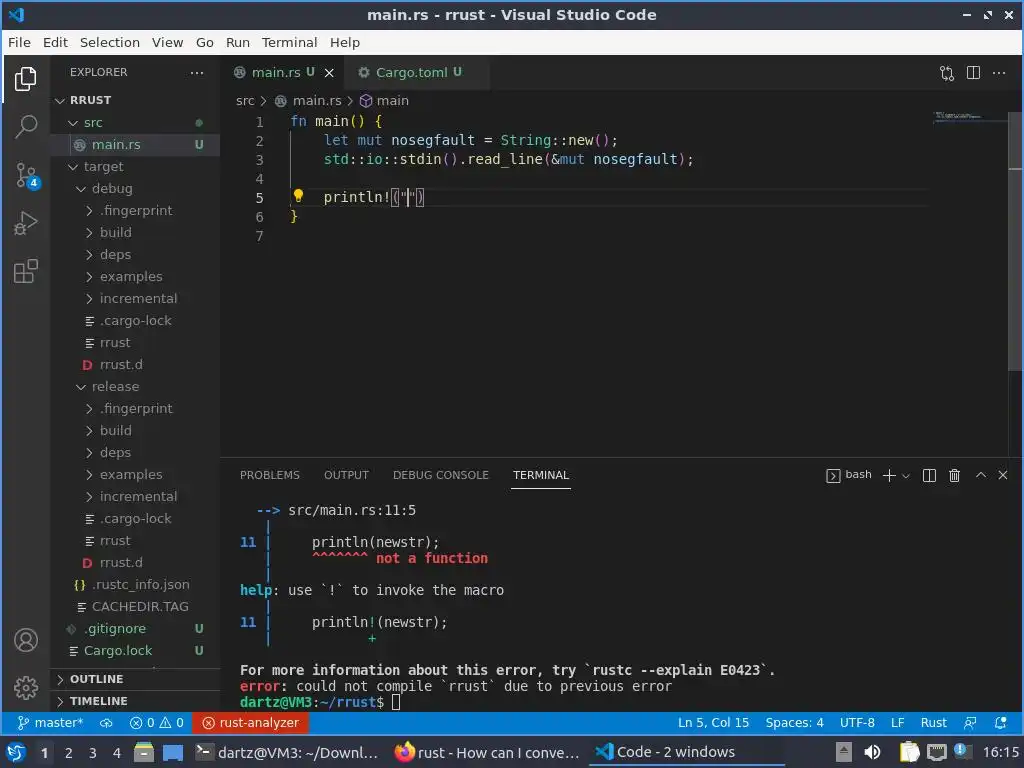Collapse the target folder
This screenshot has width=1024, height=768.
[103, 167]
